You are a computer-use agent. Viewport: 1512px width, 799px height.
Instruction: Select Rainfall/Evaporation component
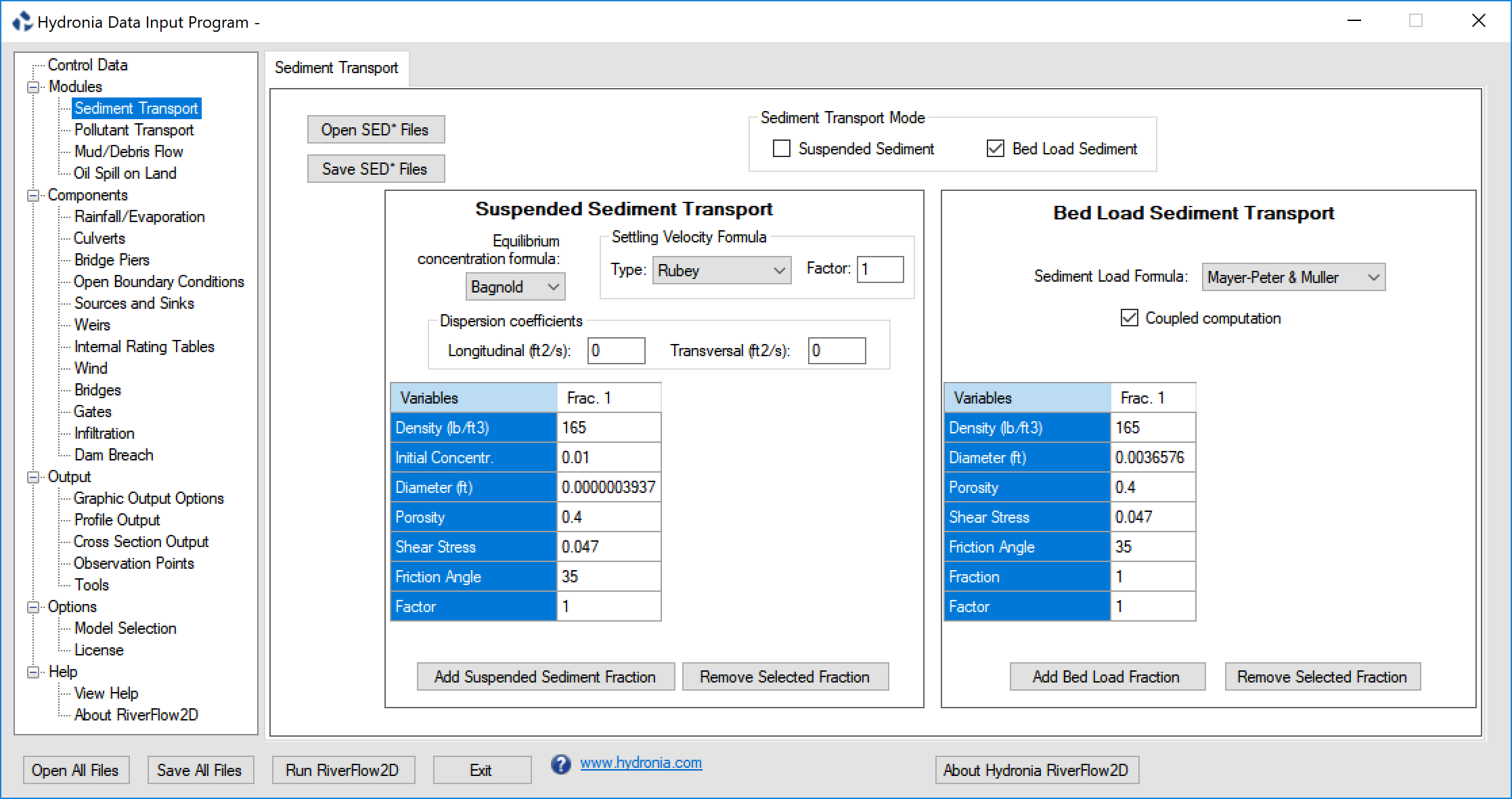click(x=139, y=217)
